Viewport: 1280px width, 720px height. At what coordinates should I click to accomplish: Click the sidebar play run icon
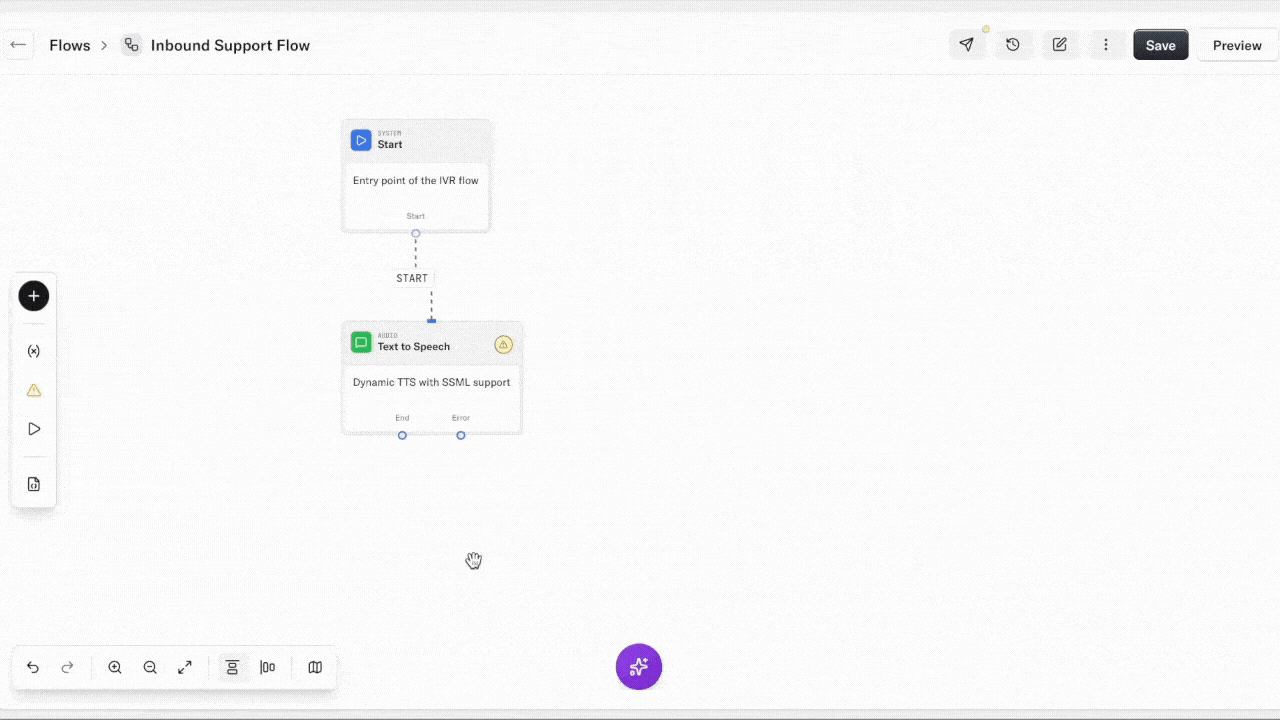click(34, 429)
